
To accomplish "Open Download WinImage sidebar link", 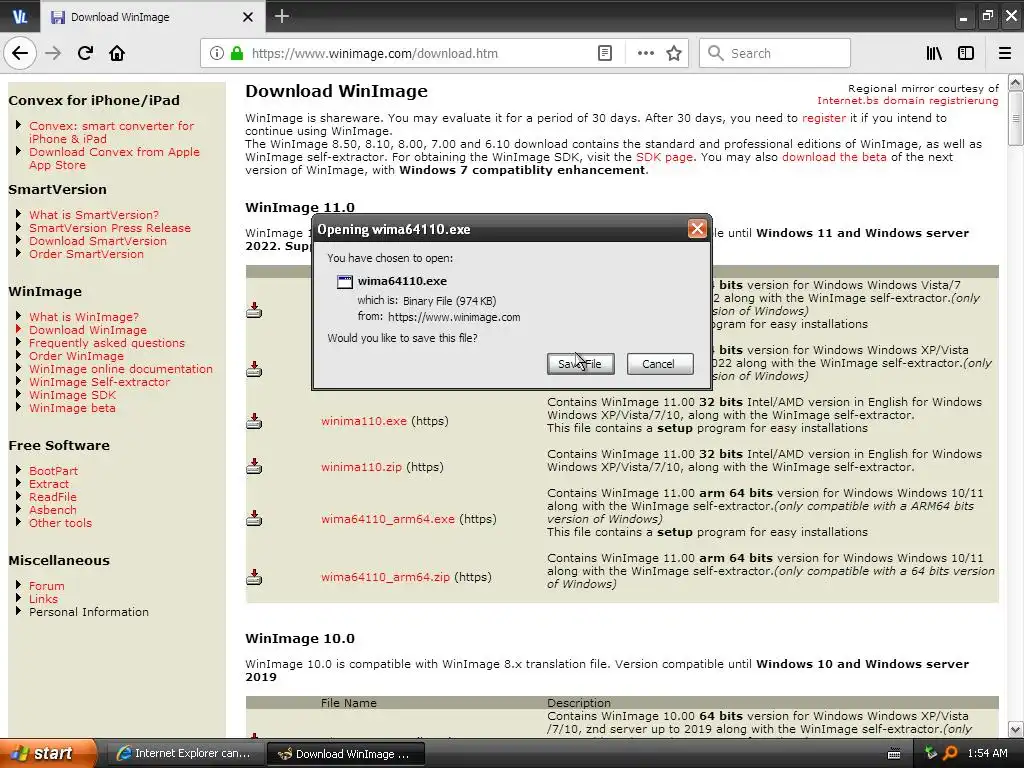I will pos(88,330).
